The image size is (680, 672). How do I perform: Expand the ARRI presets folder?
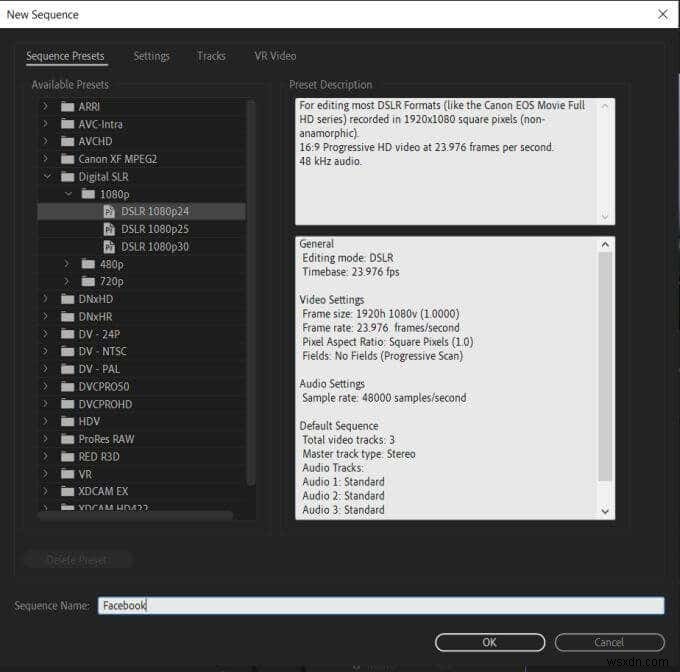coord(45,106)
